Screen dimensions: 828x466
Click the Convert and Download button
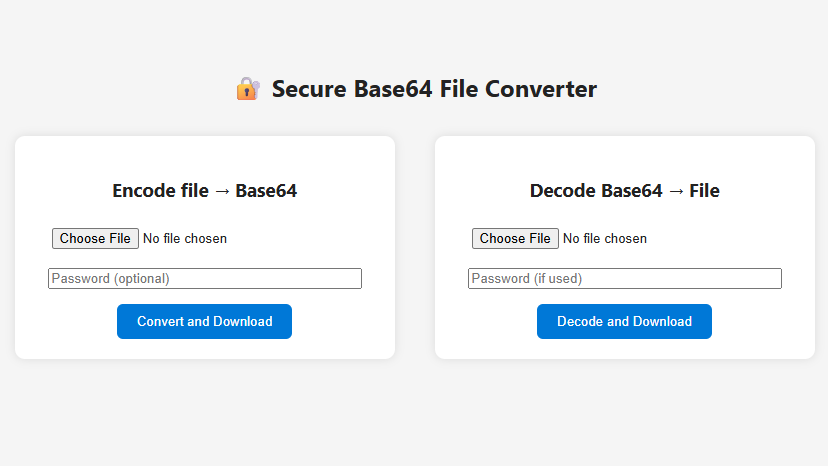(x=204, y=321)
